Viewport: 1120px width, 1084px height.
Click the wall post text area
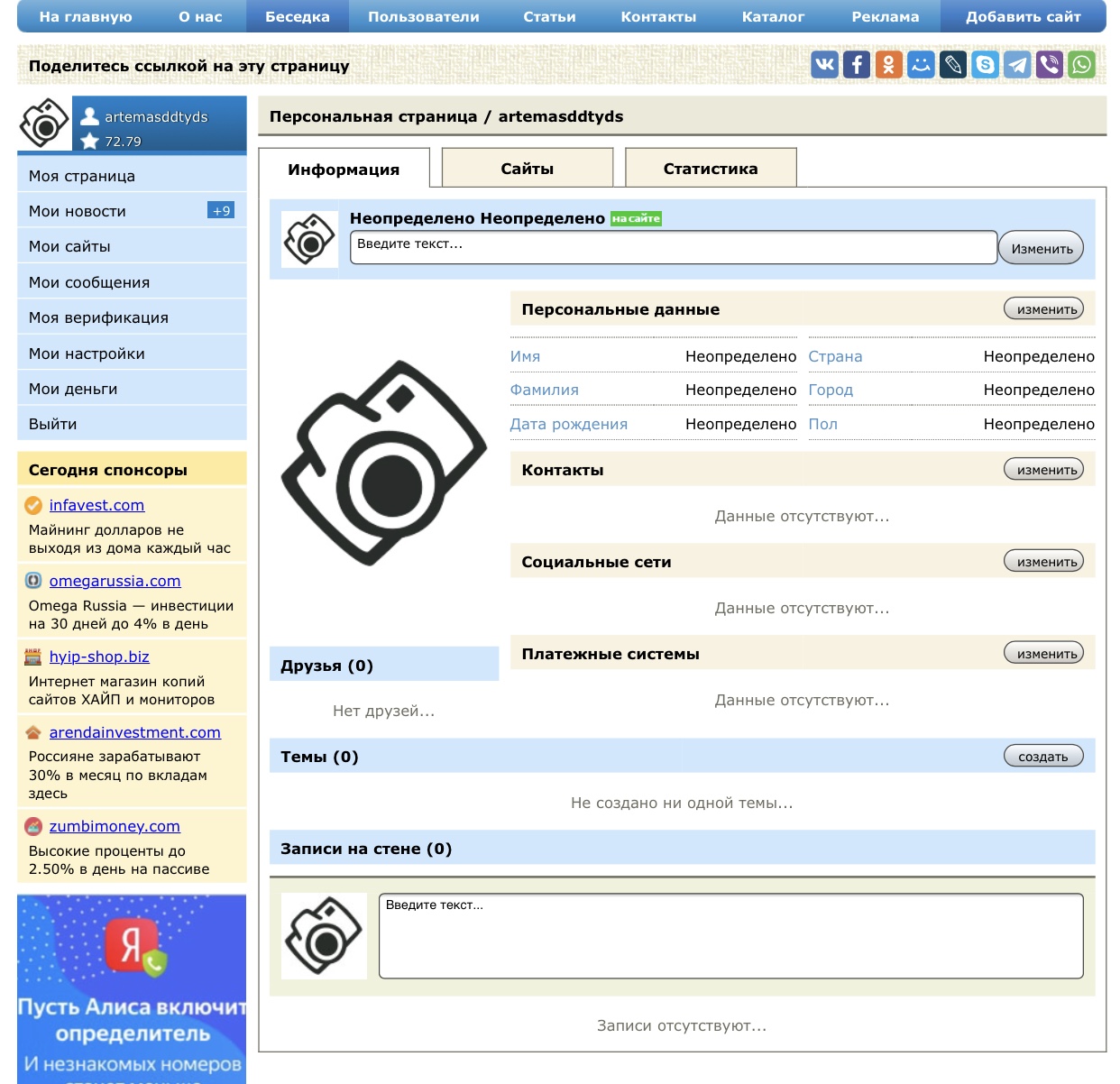(x=730, y=936)
